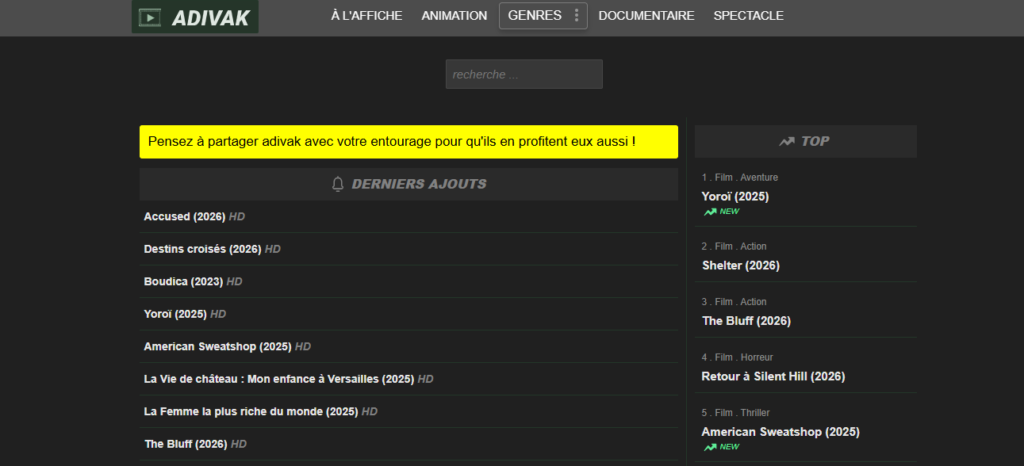Open American Sweatshop (2025) in TOP list
Screen dimensions: 1024x466
click(780, 432)
